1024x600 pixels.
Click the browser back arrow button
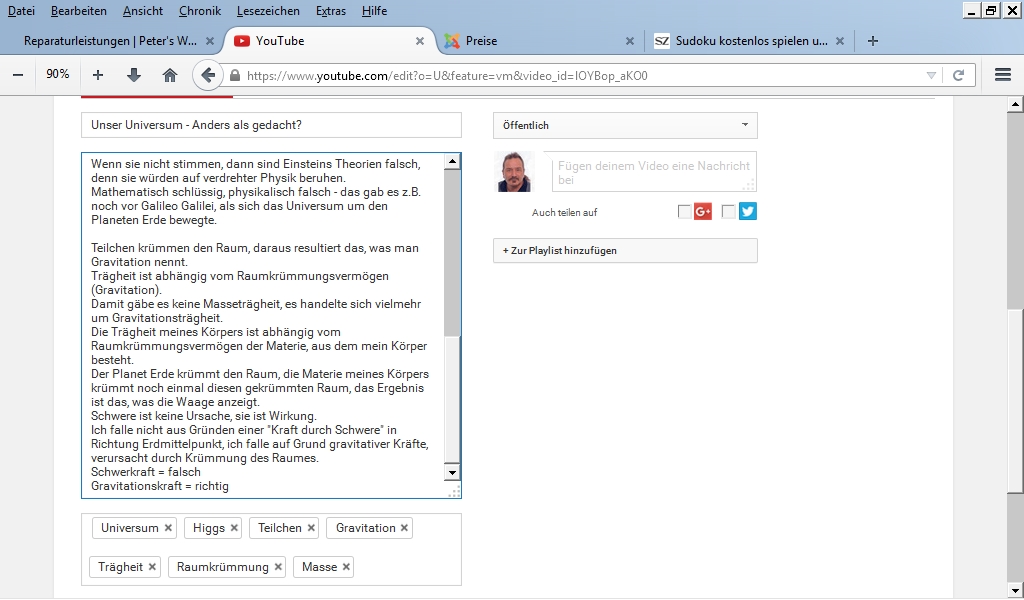(207, 75)
